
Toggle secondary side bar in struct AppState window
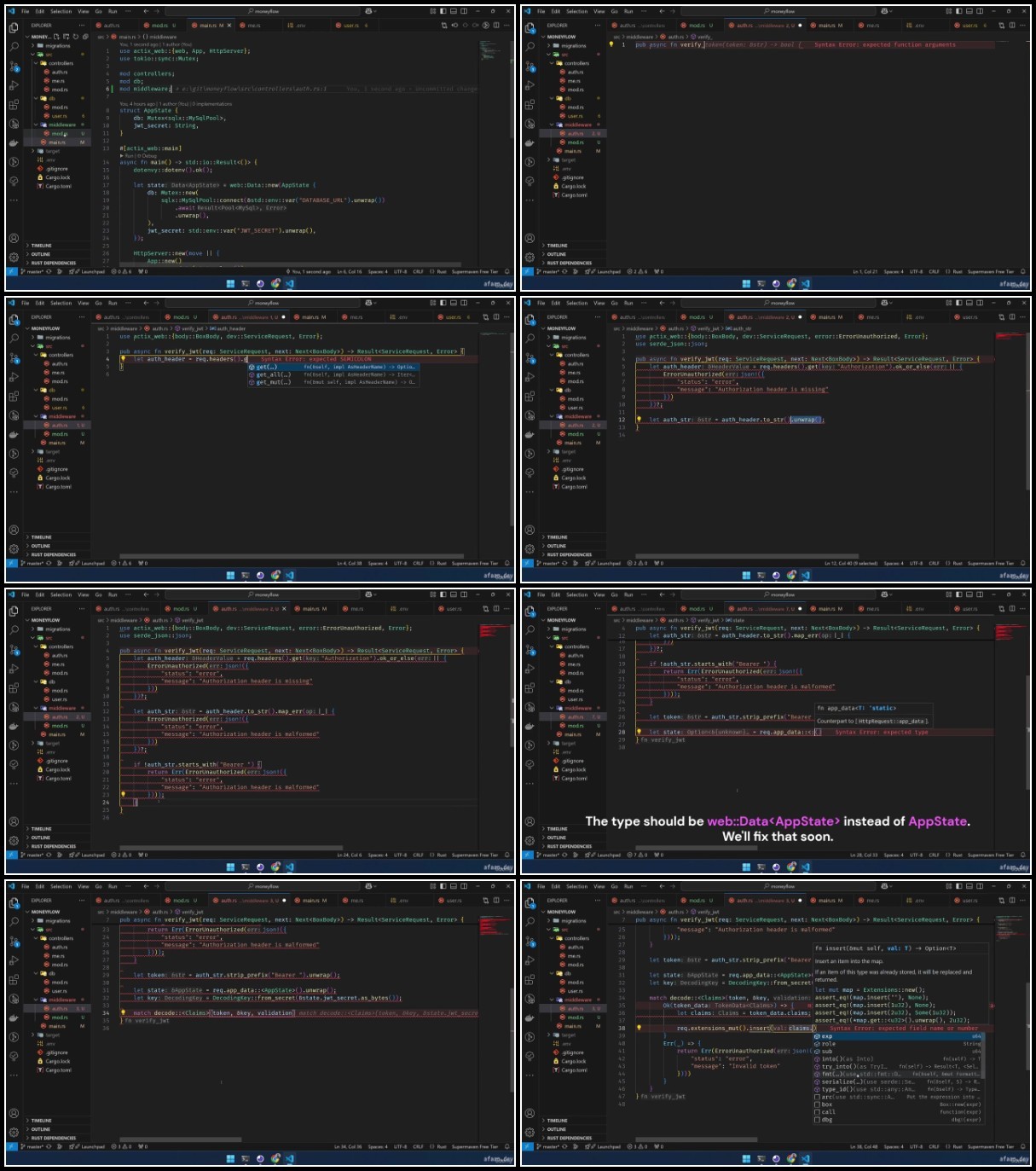[464, 11]
